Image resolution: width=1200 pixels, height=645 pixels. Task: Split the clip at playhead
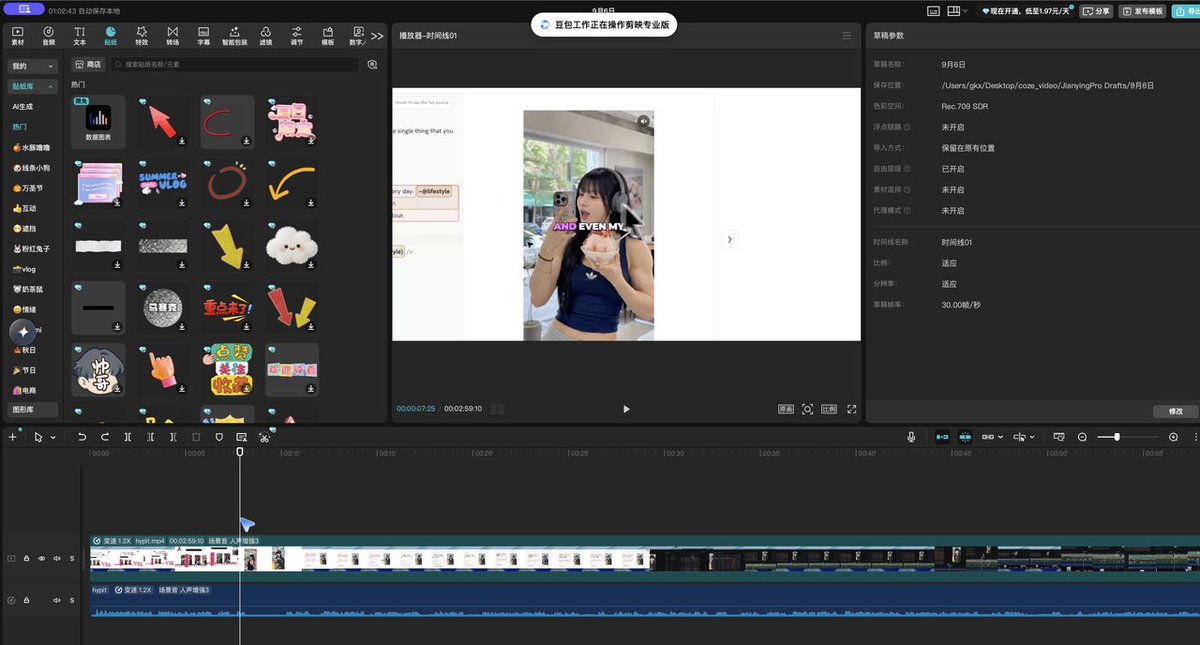point(128,437)
